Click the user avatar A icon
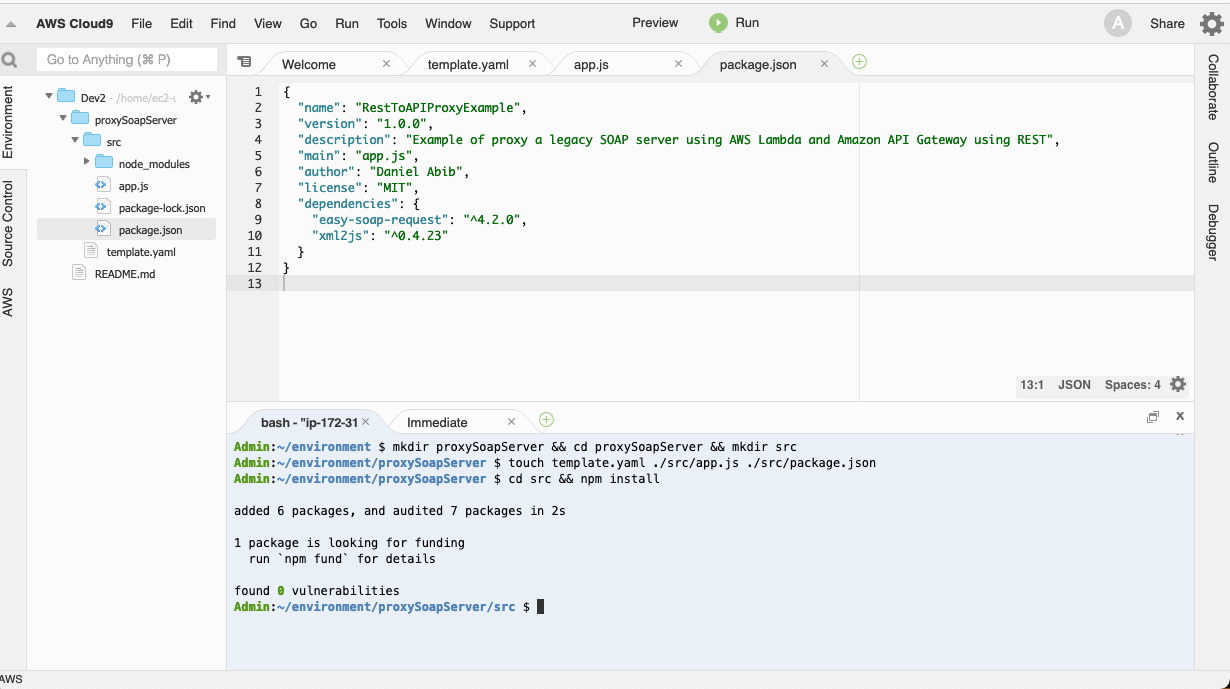The image size is (1230, 689). (1117, 24)
